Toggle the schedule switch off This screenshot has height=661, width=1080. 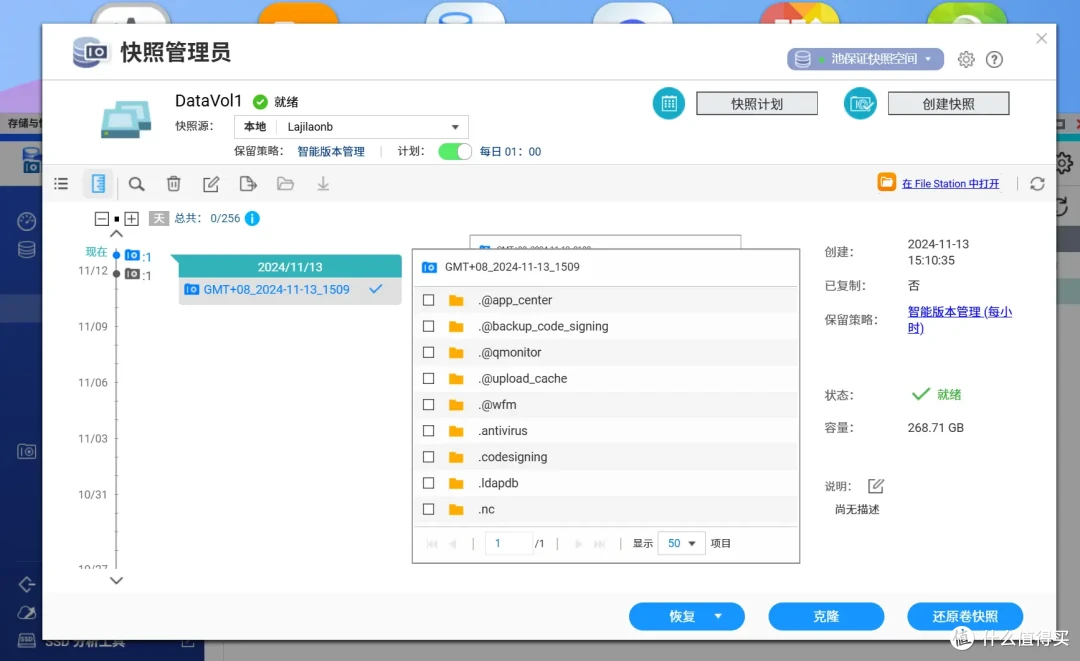[455, 151]
